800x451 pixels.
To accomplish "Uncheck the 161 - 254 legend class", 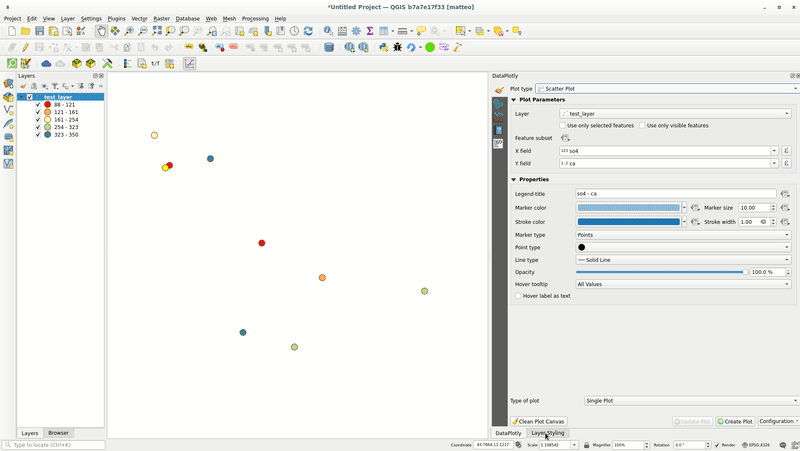I will (x=38, y=119).
